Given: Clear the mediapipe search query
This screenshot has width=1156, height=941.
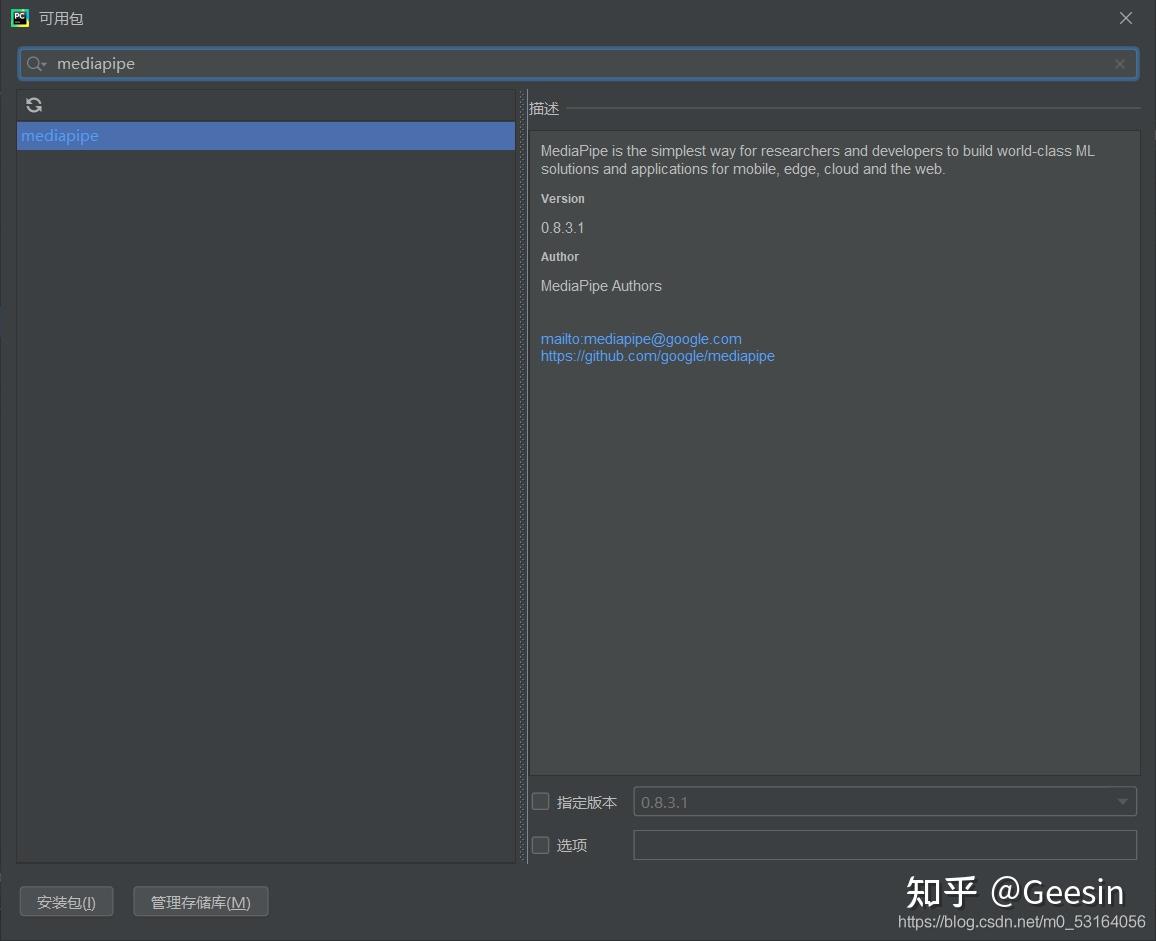Looking at the screenshot, I should pos(1119,63).
